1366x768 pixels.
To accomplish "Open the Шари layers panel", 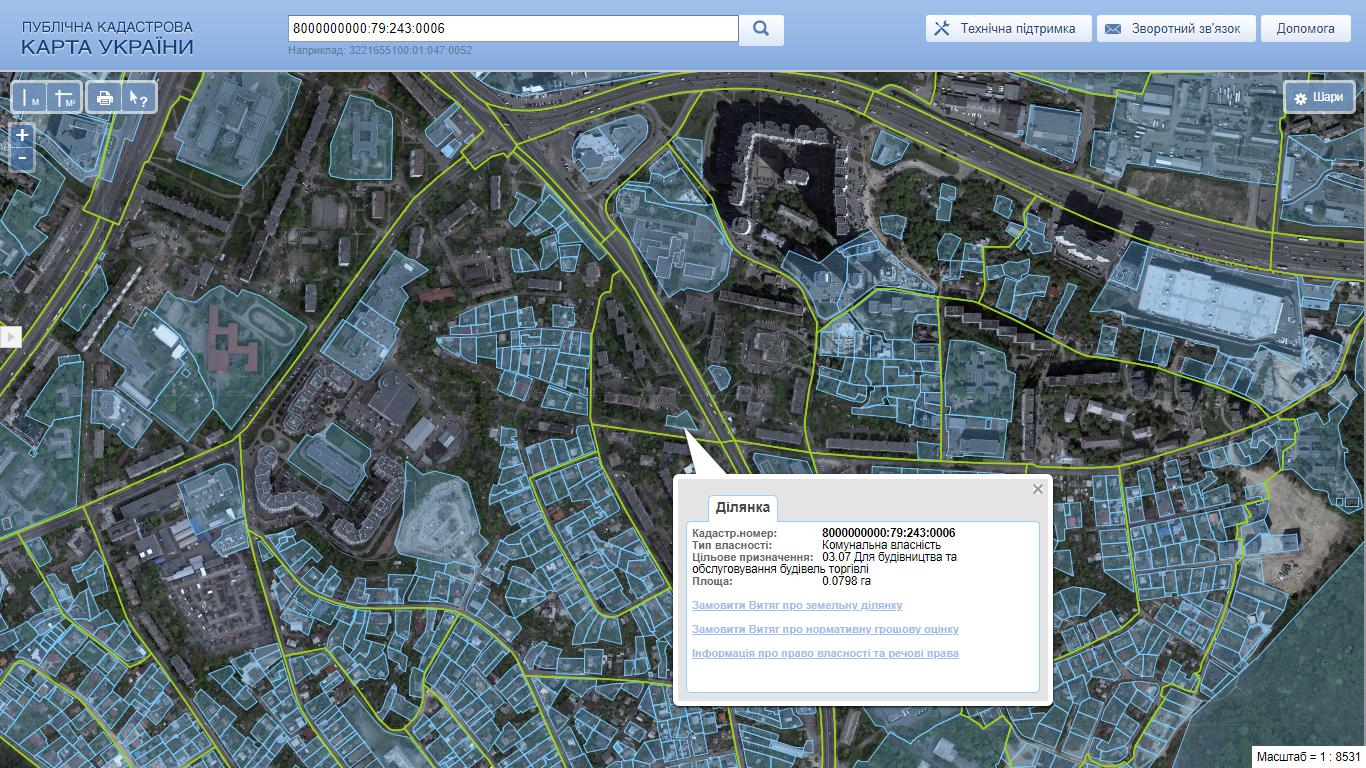I will point(1319,98).
